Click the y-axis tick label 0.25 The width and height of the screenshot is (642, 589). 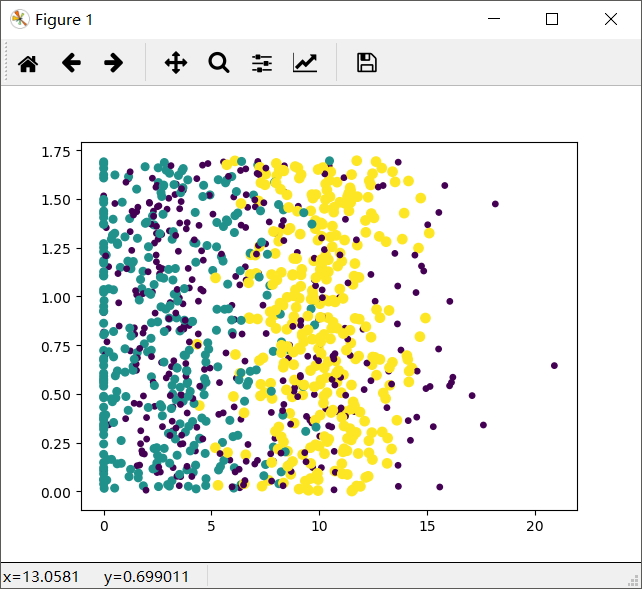click(56, 444)
